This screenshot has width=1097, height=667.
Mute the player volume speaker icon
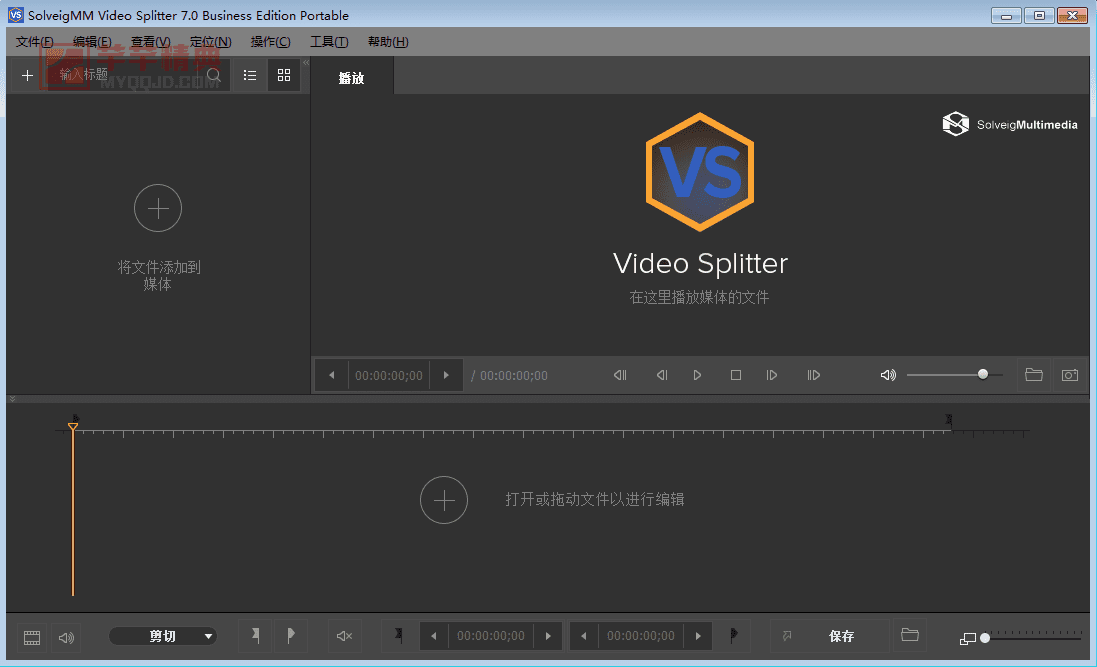(888, 376)
